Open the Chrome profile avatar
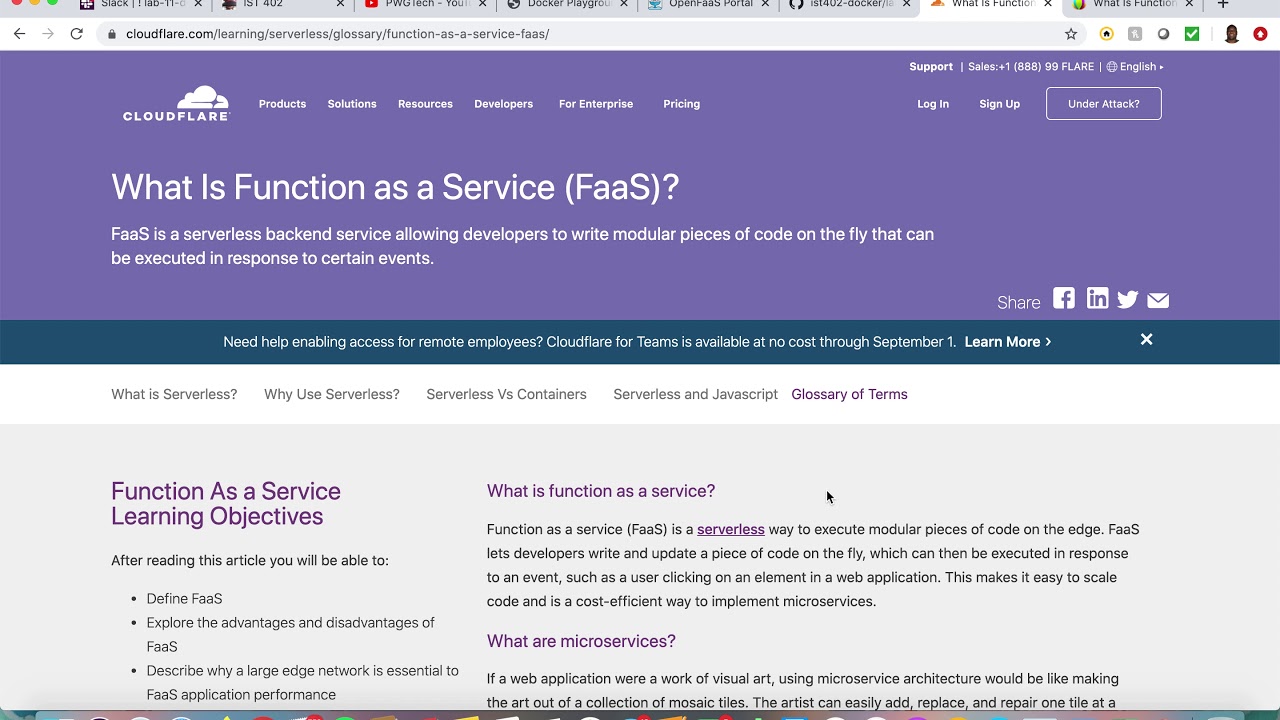Image resolution: width=1280 pixels, height=720 pixels. tap(1232, 34)
